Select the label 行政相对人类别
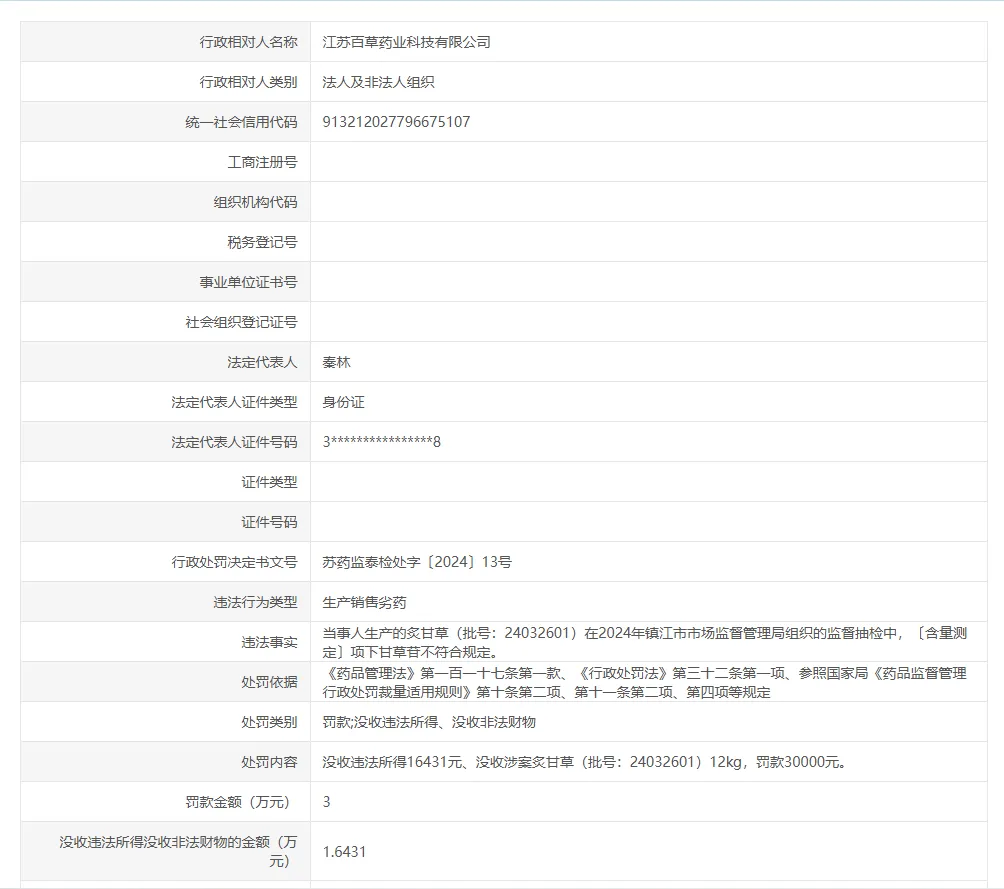This screenshot has width=1004, height=889. point(248,82)
